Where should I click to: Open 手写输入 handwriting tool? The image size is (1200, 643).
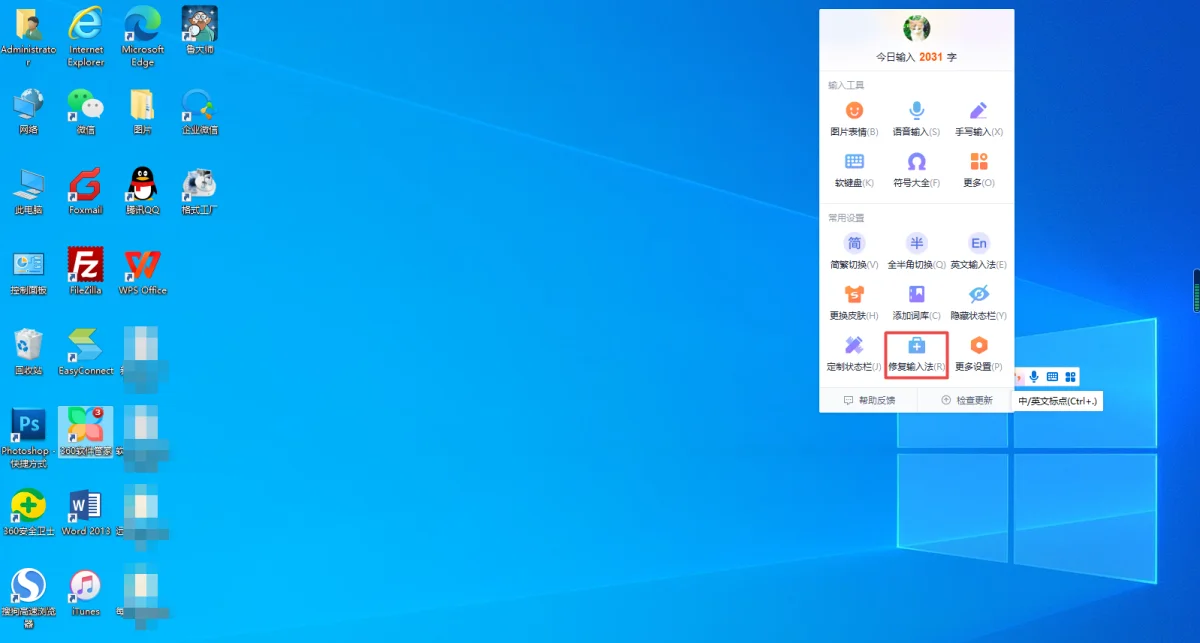click(x=978, y=111)
